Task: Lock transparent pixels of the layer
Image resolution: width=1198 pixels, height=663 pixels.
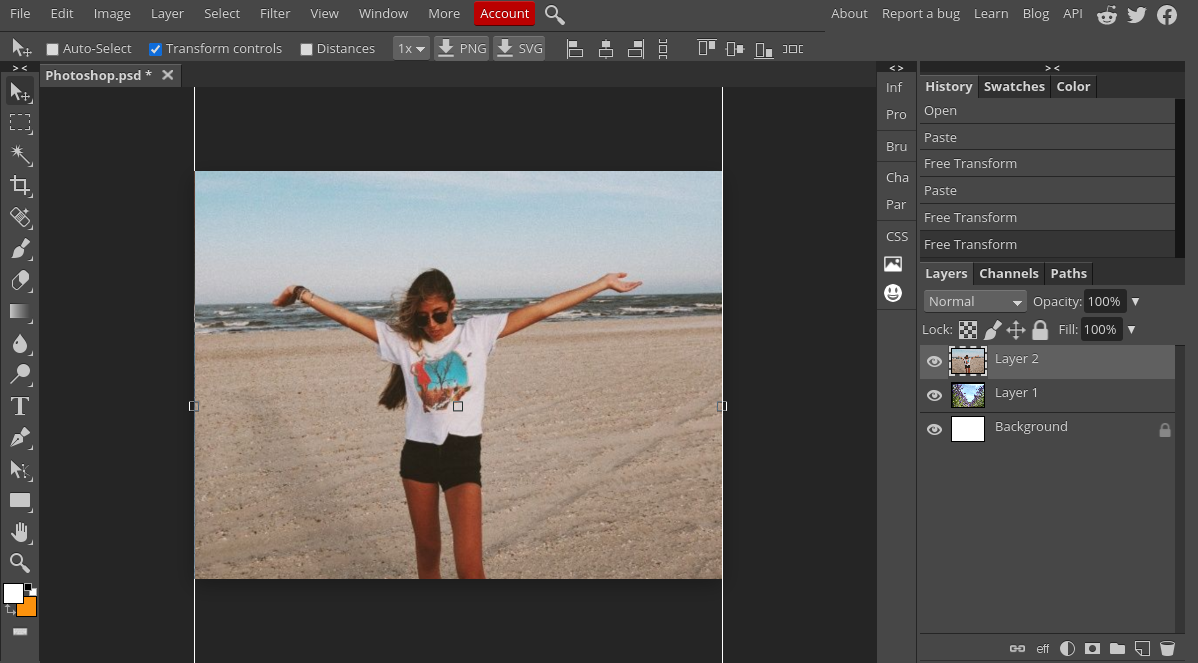Action: click(x=968, y=330)
